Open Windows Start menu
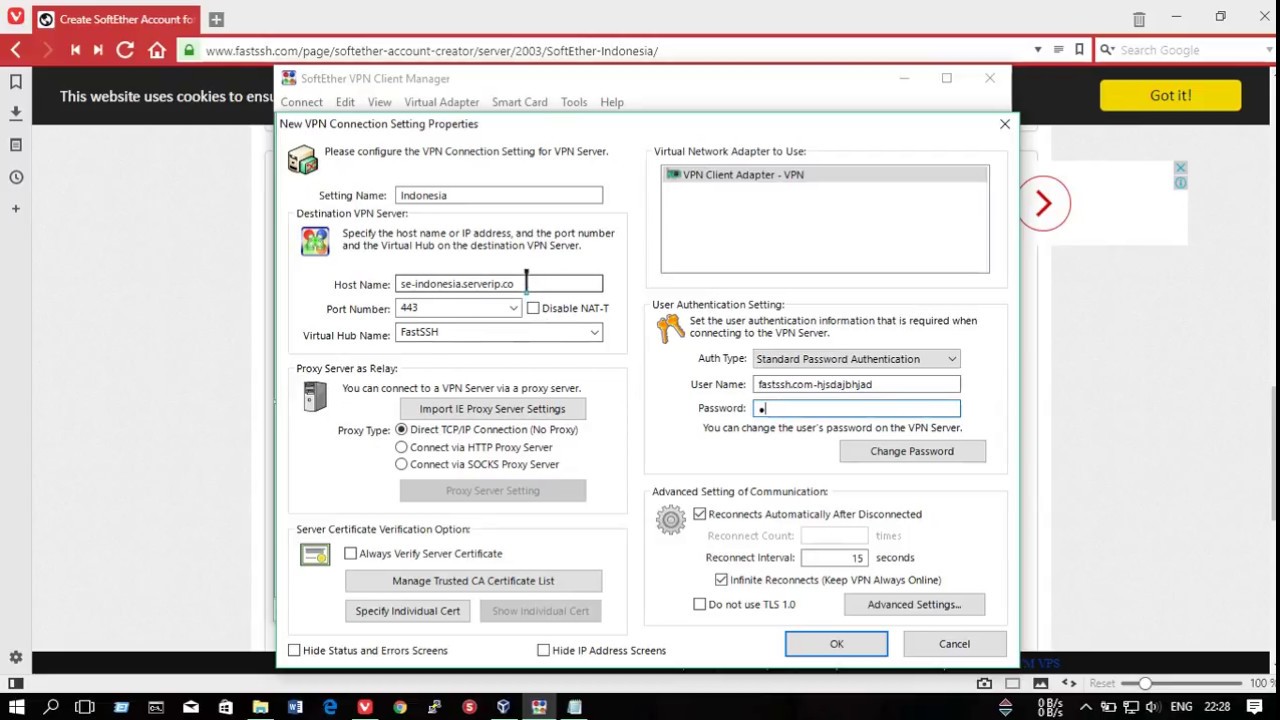The height and width of the screenshot is (720, 1280). (x=17, y=707)
